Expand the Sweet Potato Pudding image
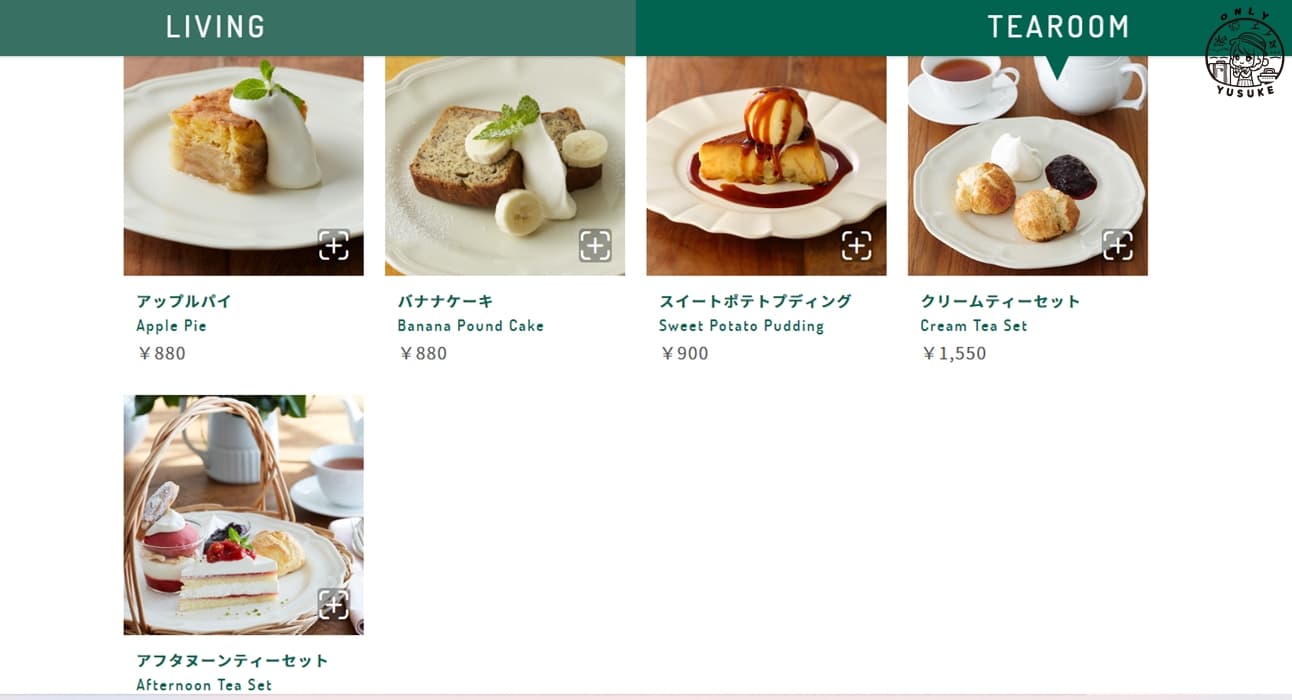Viewport: 1292px width, 700px height. [856, 245]
